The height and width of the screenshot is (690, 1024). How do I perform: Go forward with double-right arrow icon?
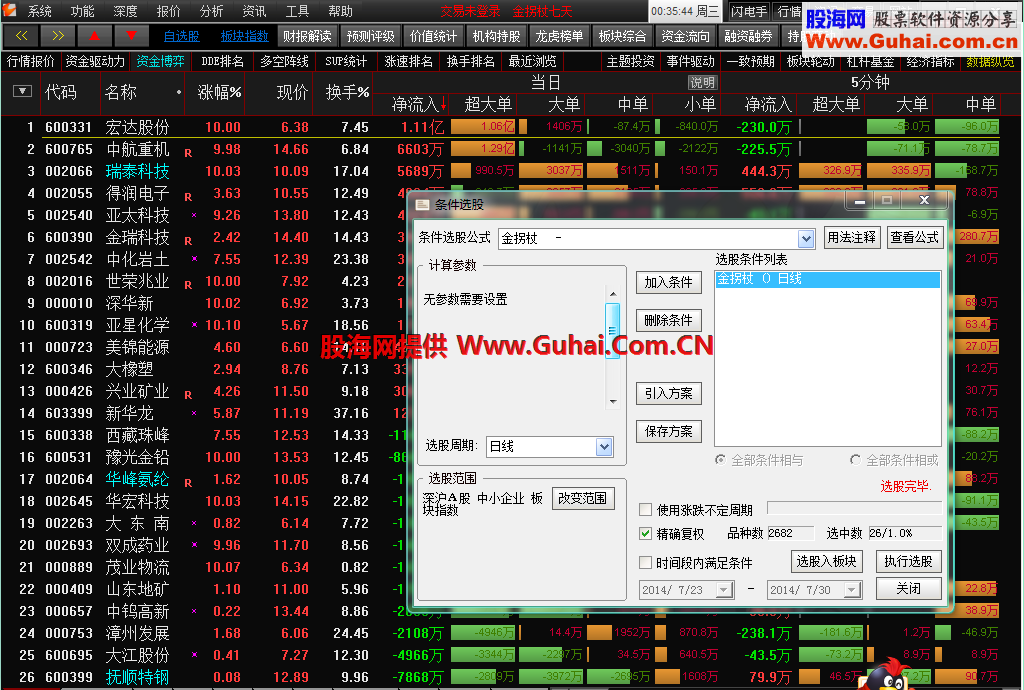(58, 36)
